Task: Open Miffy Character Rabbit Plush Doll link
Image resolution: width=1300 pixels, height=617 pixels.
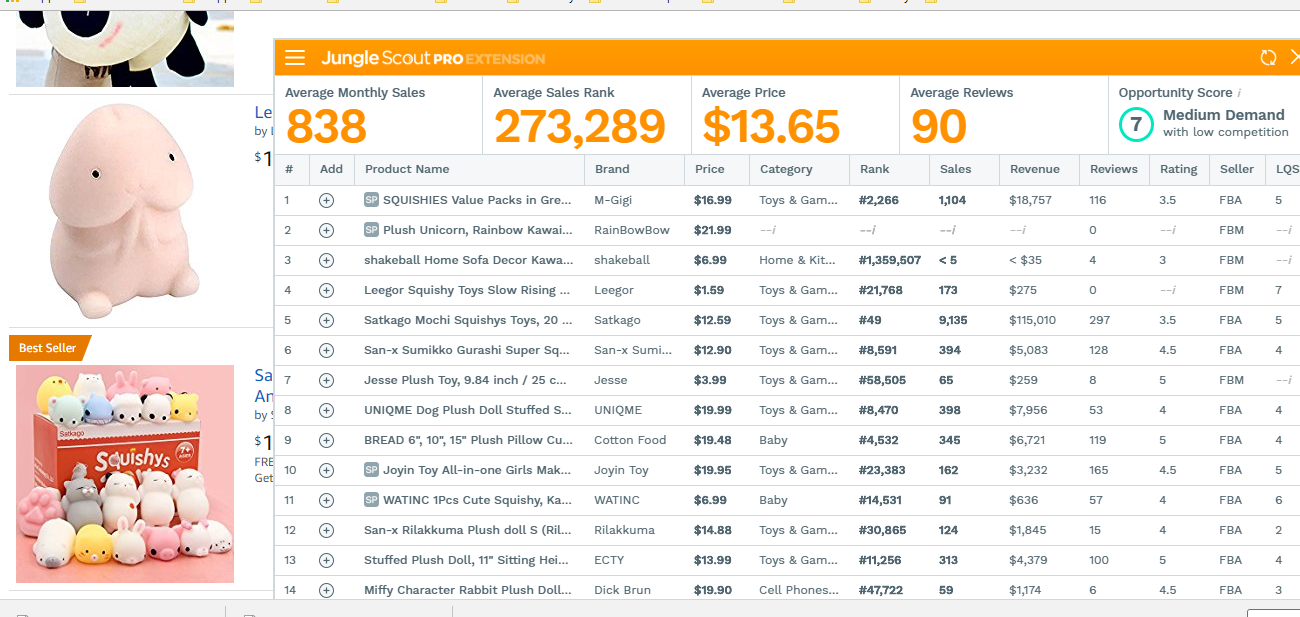Action: click(468, 590)
